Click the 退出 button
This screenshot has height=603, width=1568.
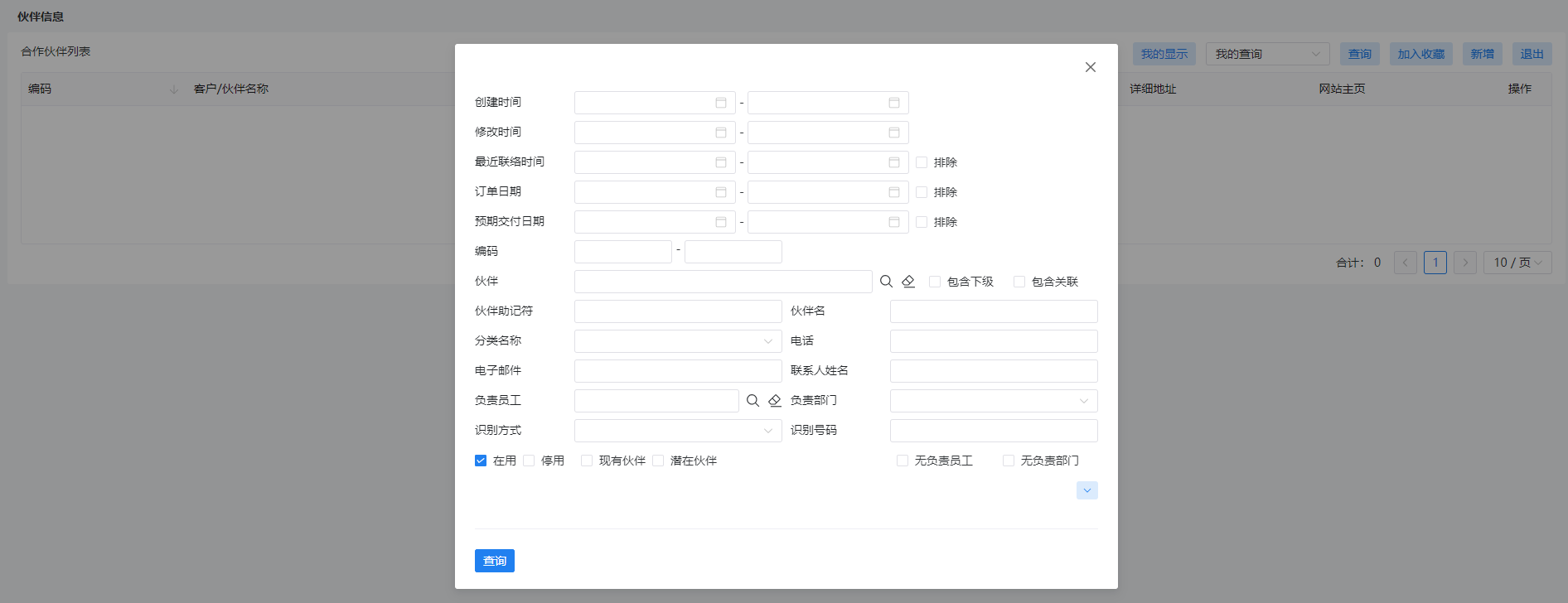tap(1532, 54)
